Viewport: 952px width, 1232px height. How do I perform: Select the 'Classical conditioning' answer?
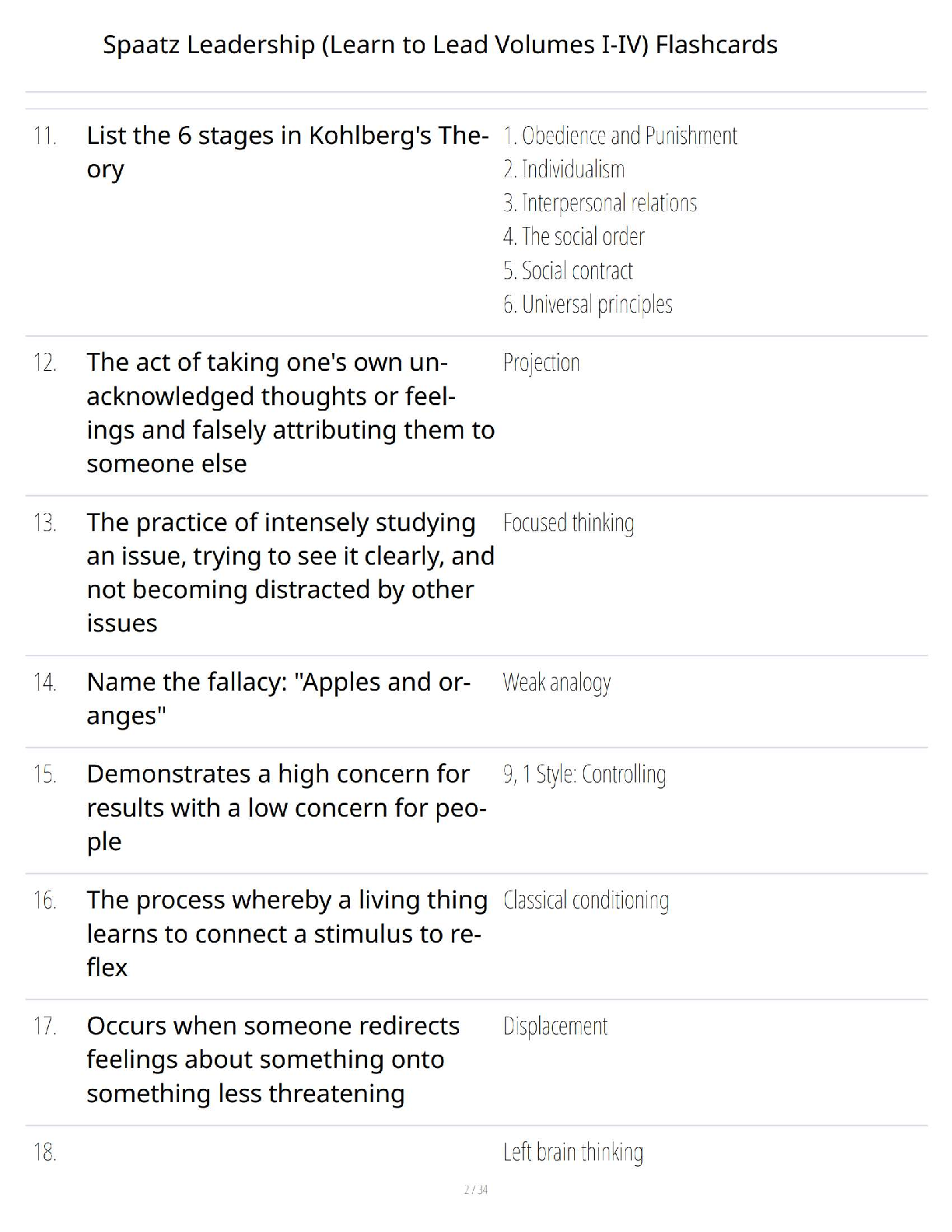[x=586, y=901]
